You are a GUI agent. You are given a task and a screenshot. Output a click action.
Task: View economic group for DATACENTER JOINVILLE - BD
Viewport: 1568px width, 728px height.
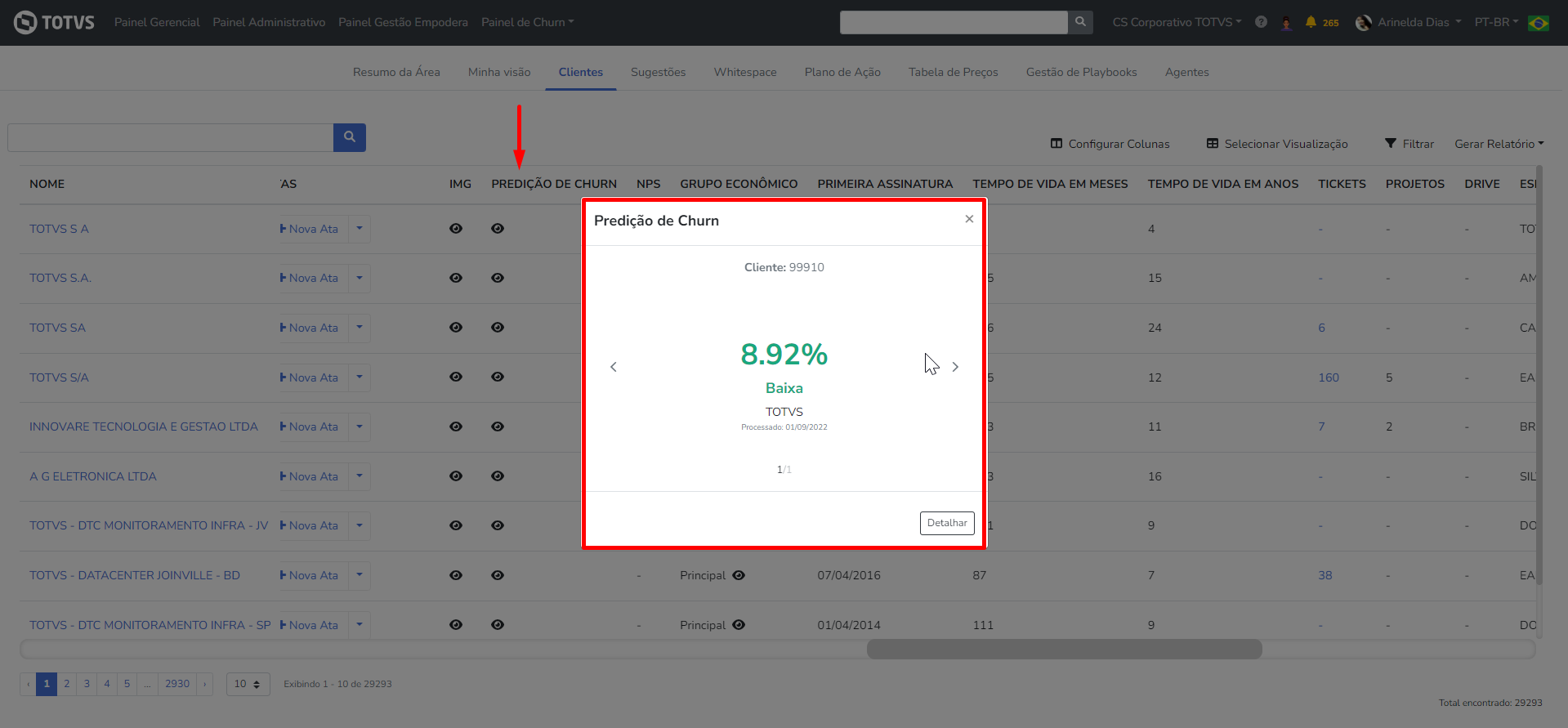[739, 575]
